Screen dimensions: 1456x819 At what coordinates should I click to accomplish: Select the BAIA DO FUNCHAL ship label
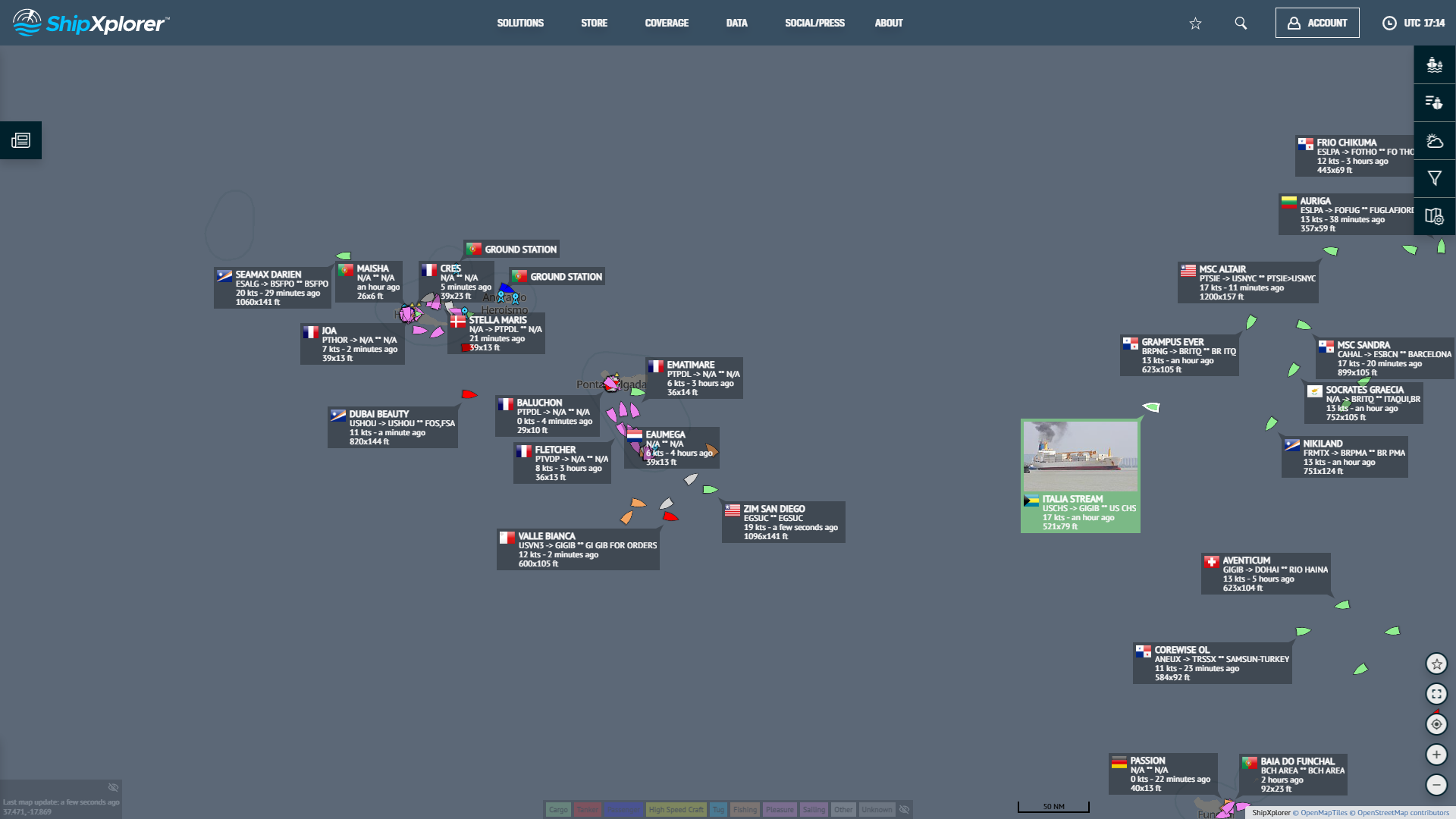(x=1294, y=774)
